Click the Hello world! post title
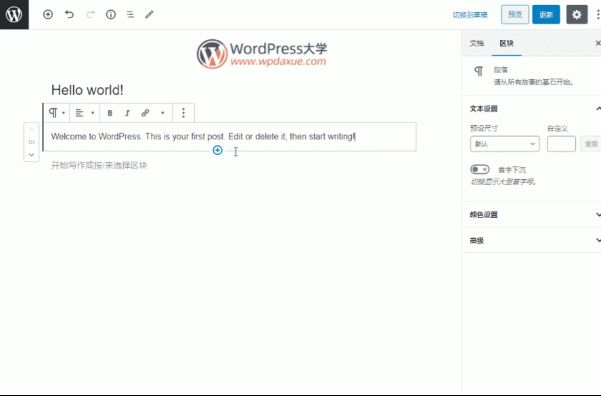 click(87, 90)
